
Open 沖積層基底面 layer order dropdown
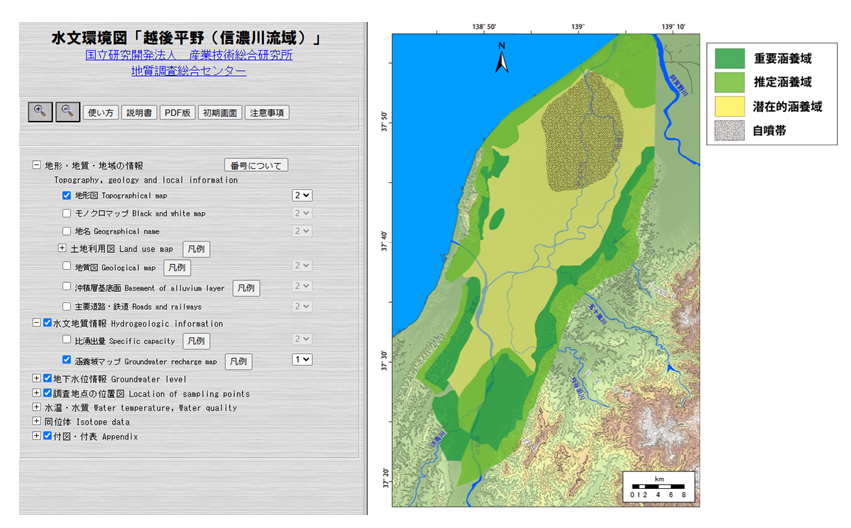tap(302, 286)
